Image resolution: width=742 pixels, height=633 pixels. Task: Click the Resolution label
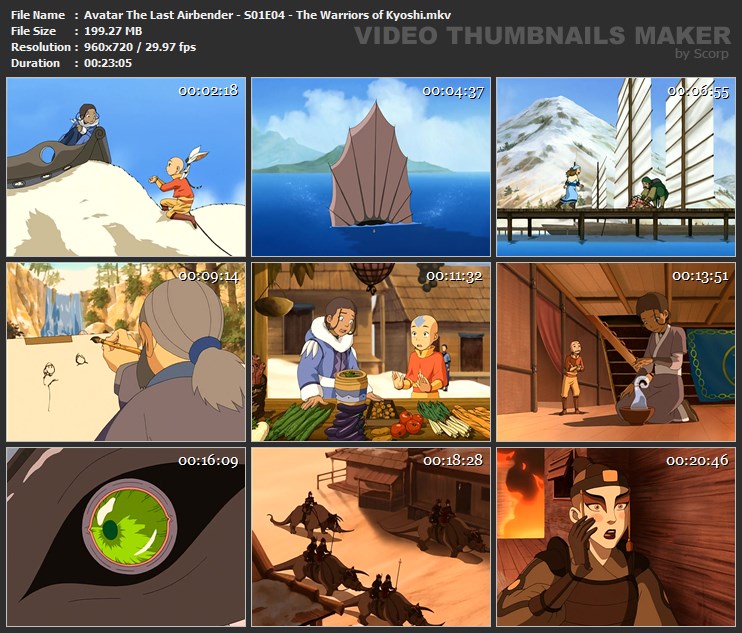tap(41, 47)
